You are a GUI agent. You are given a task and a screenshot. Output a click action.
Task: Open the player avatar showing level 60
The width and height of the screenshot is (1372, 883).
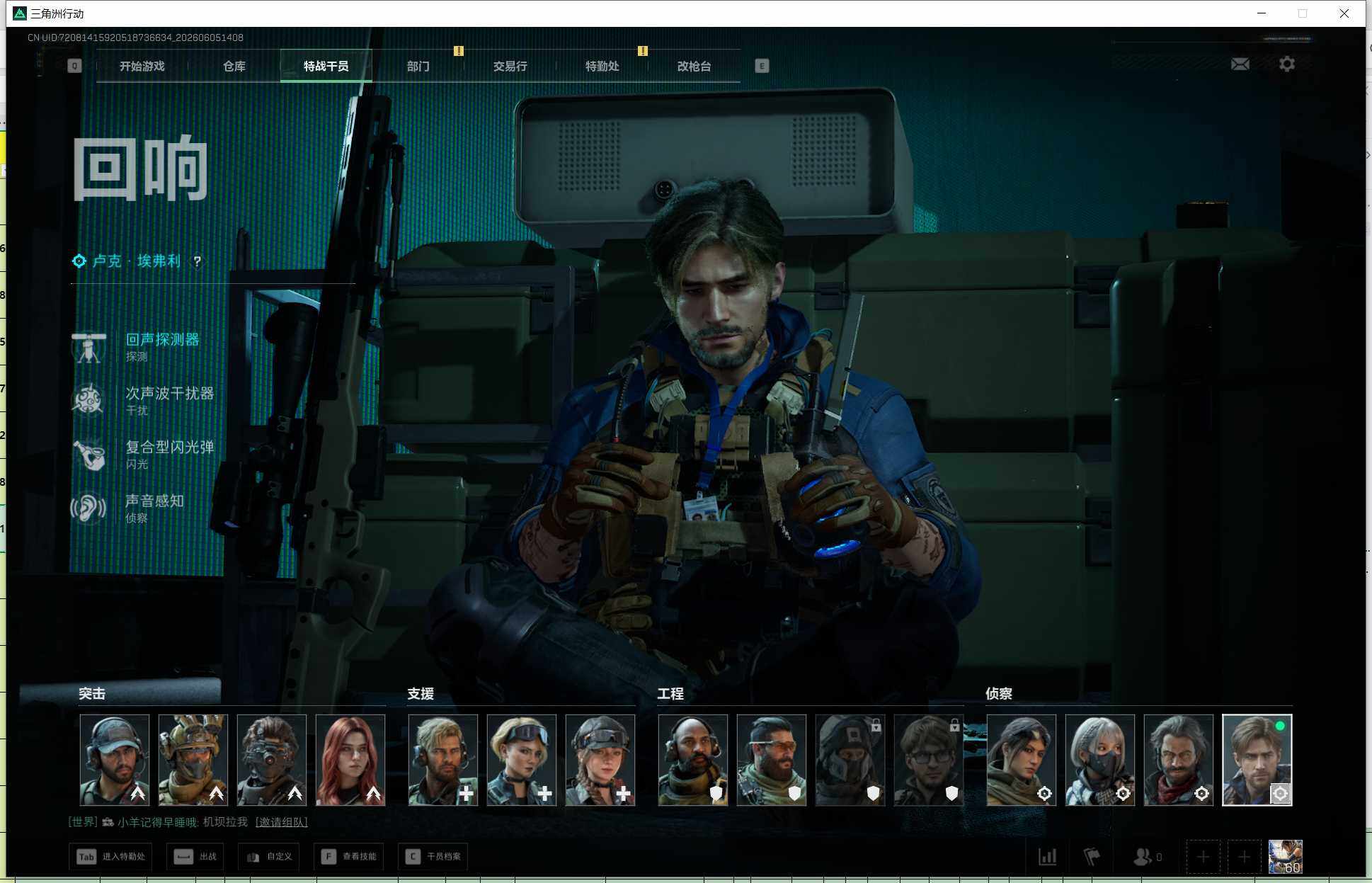(x=1285, y=857)
